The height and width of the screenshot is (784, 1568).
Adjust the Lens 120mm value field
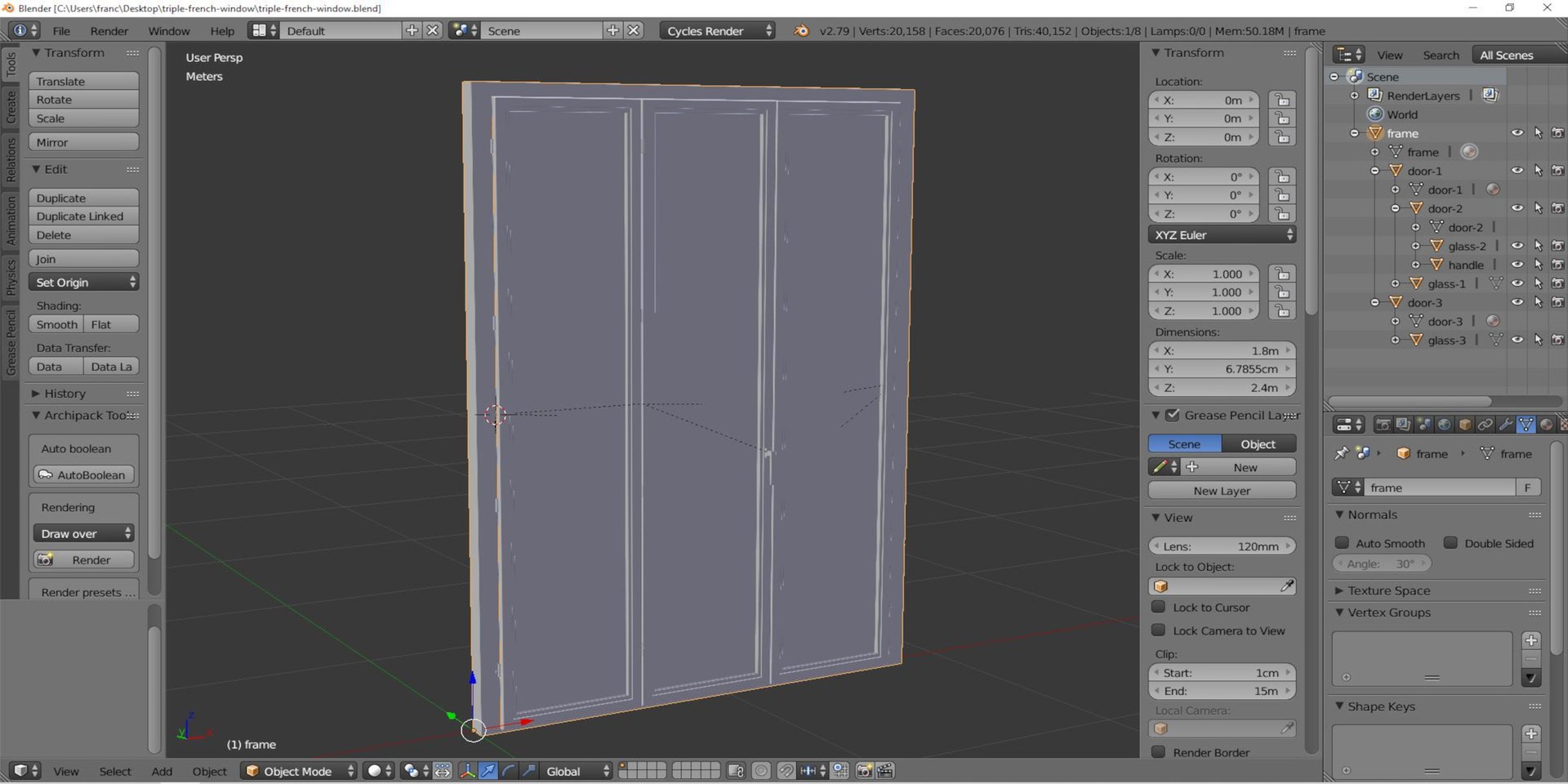(1222, 546)
